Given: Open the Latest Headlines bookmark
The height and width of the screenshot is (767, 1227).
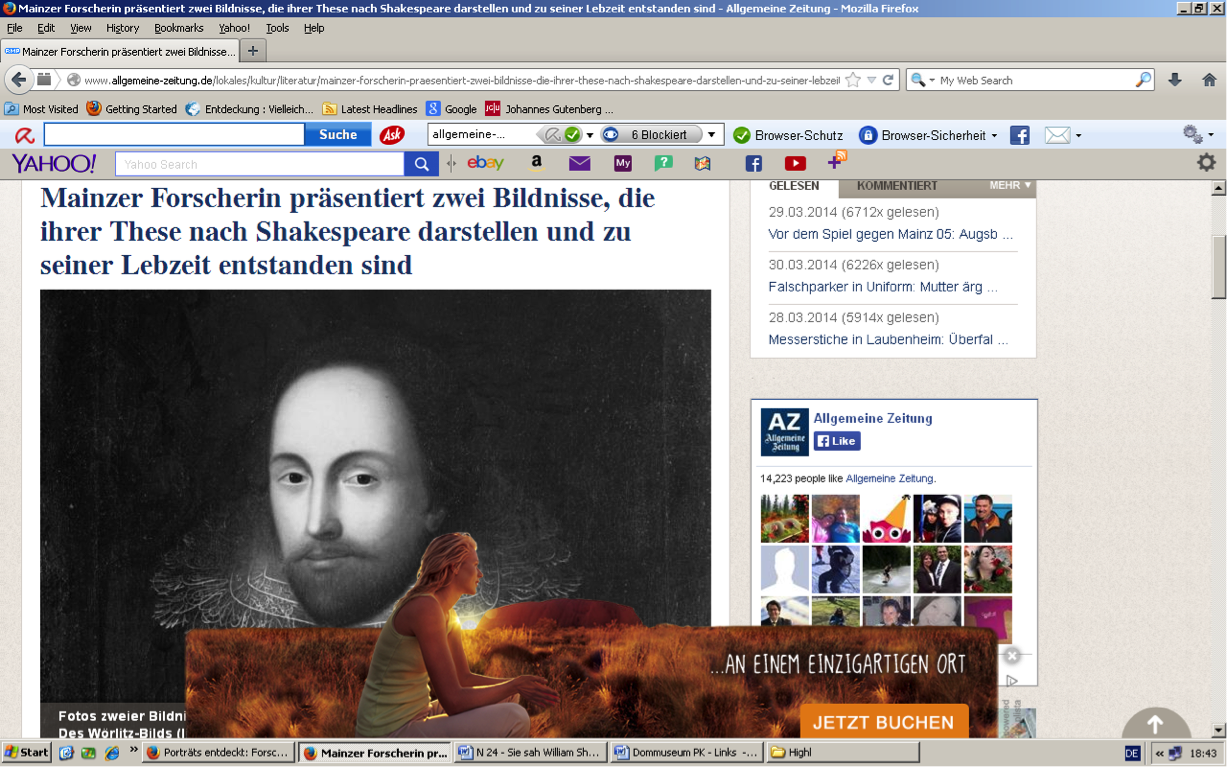Looking at the screenshot, I should pos(370,109).
